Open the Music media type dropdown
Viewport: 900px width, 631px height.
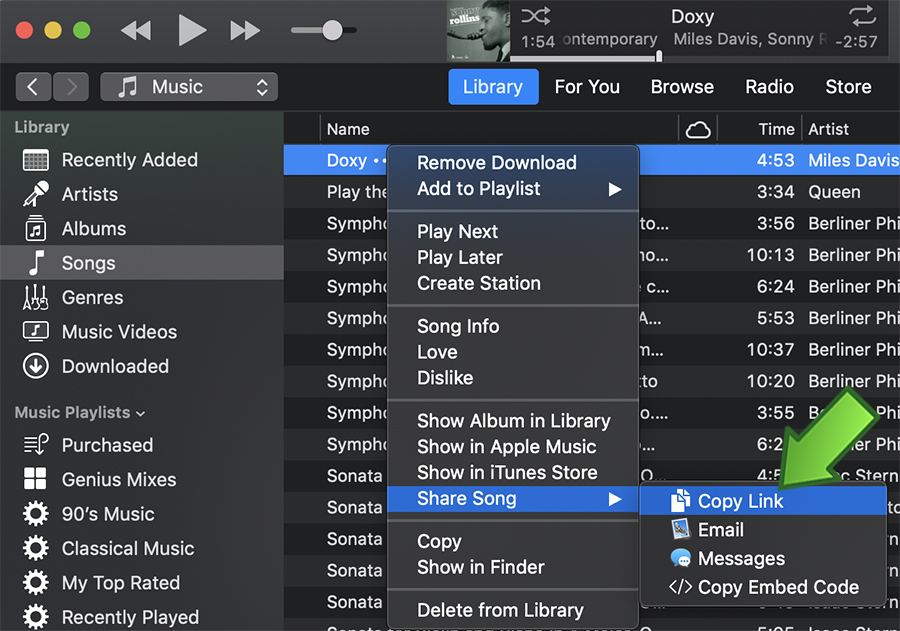(x=189, y=87)
